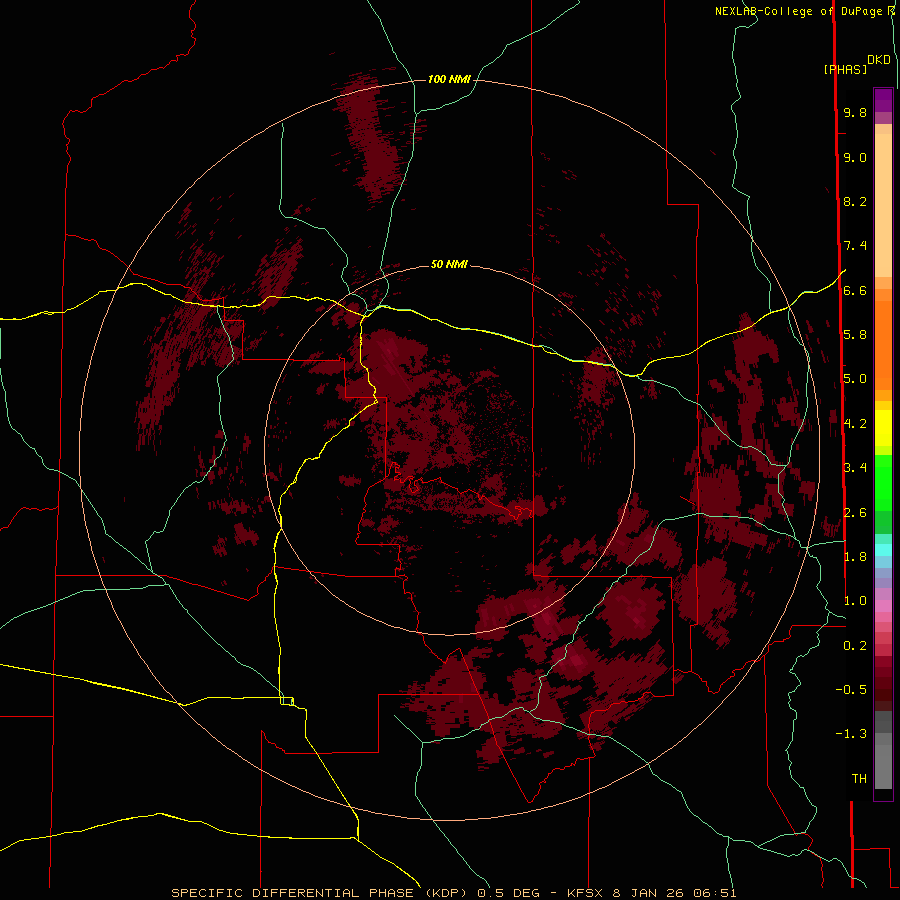Click the 6.6 value on the scale

pyautogui.click(x=855, y=291)
